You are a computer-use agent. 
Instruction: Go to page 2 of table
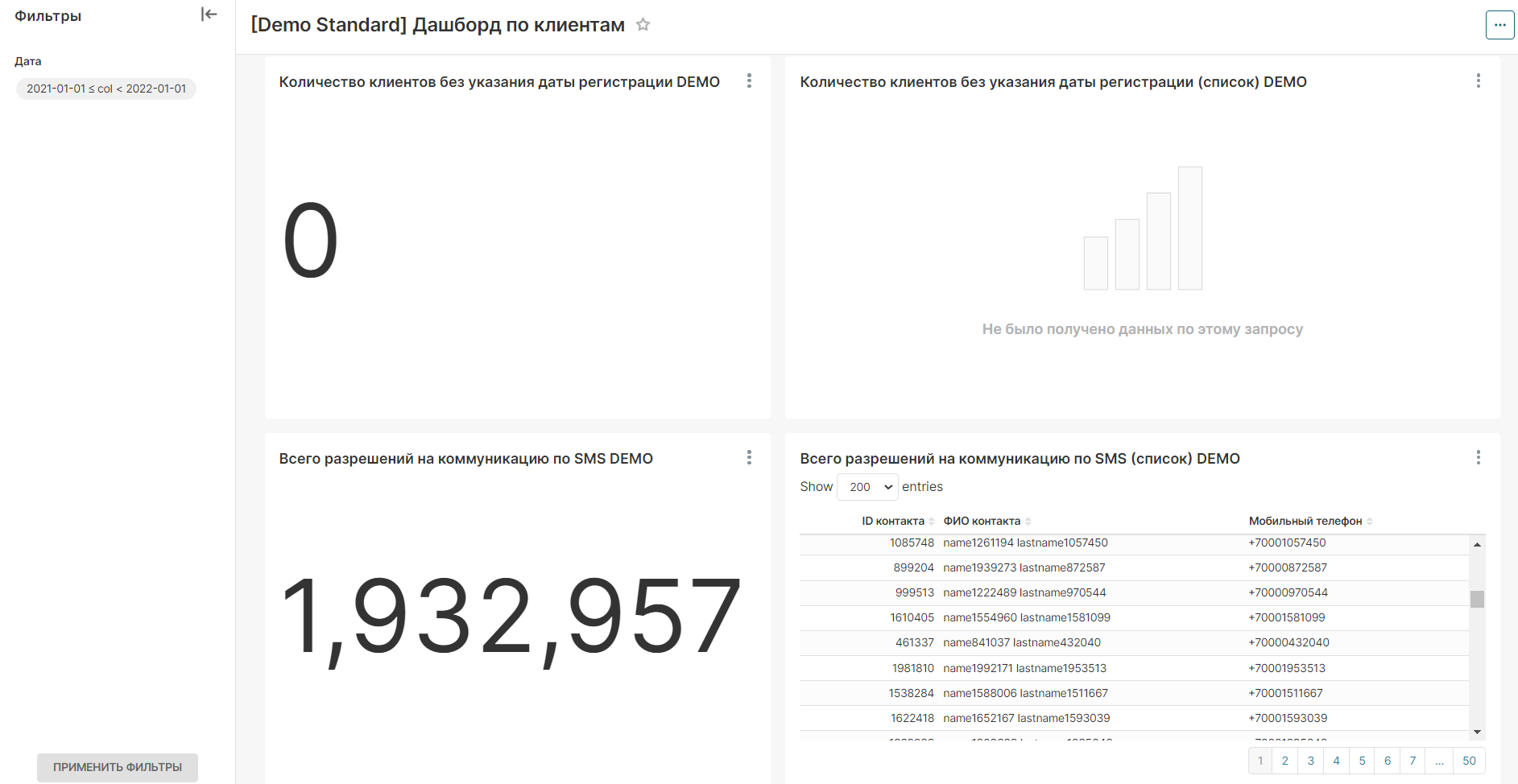1285,761
